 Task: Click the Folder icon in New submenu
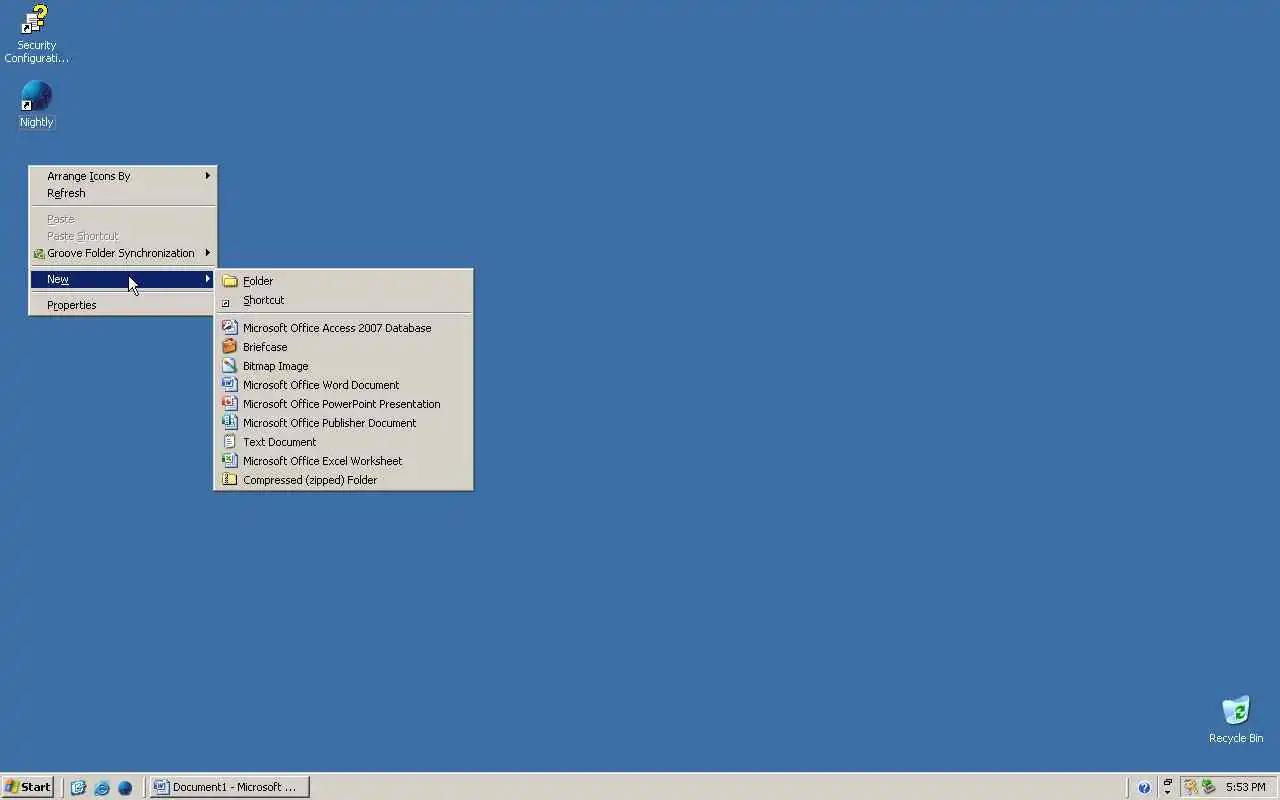[230, 281]
